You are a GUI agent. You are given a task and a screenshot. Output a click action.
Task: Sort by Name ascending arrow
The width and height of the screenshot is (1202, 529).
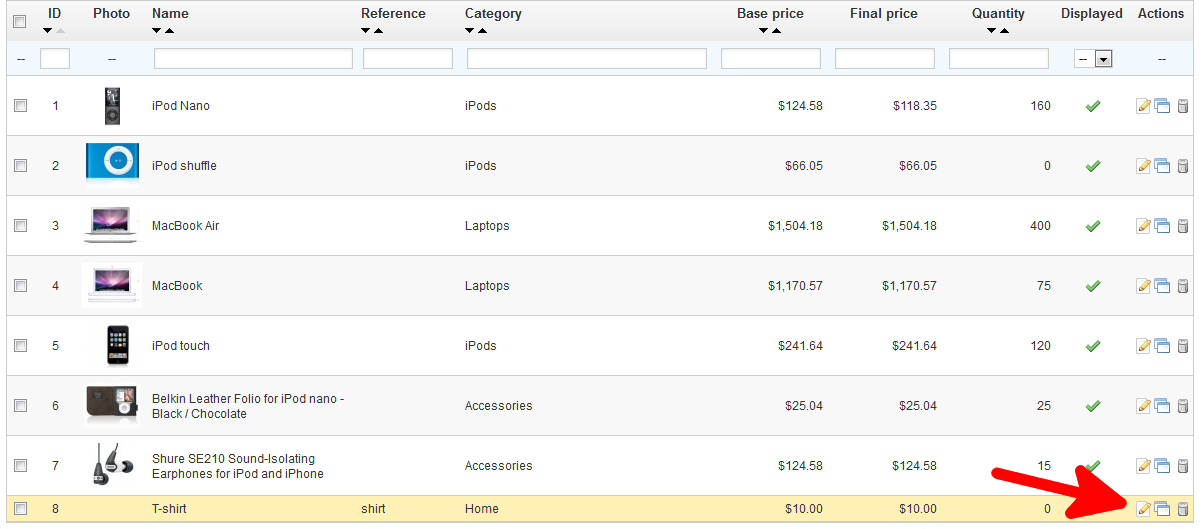coord(169,31)
